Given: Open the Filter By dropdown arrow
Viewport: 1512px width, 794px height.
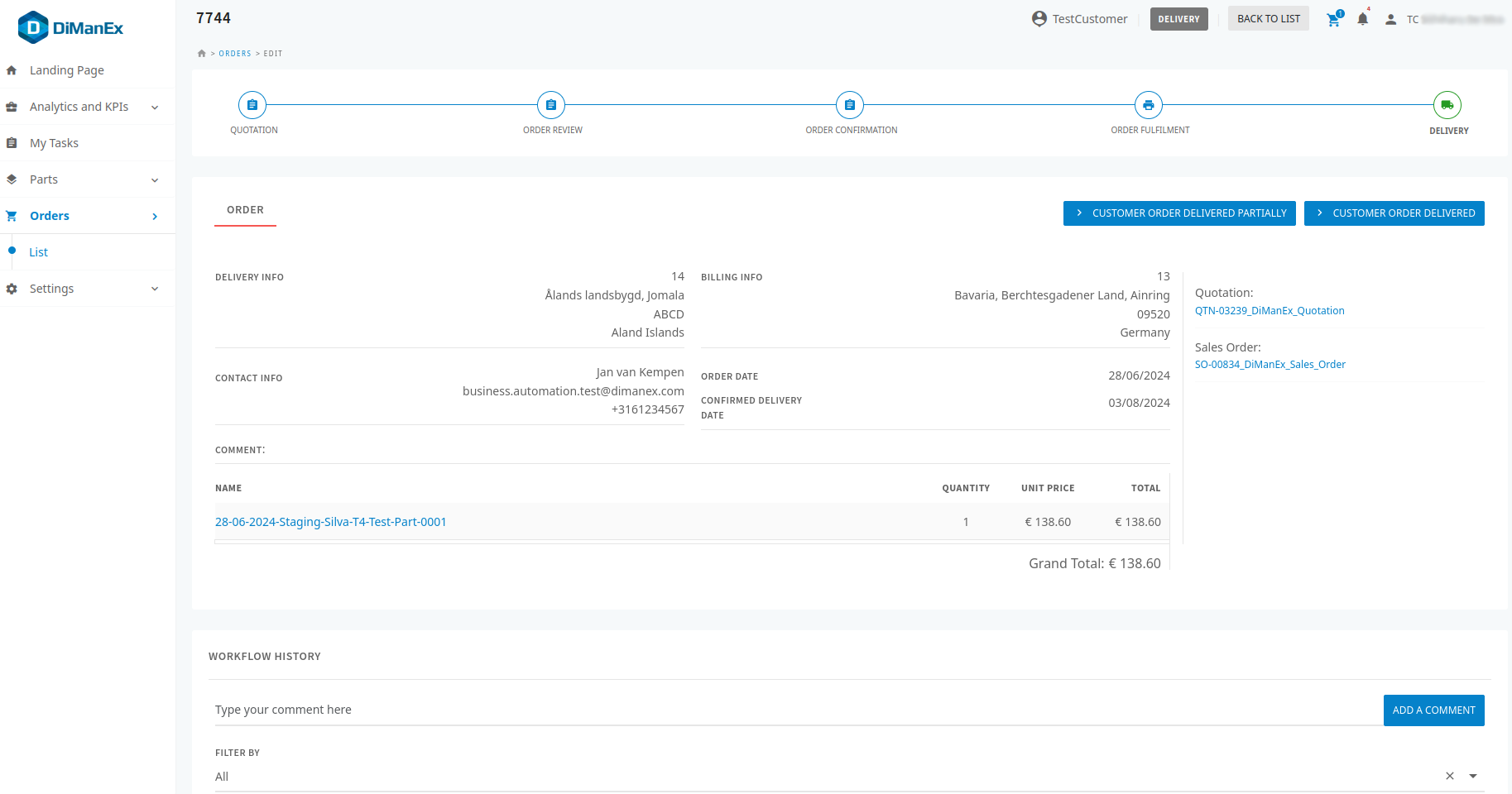Looking at the screenshot, I should (x=1473, y=776).
